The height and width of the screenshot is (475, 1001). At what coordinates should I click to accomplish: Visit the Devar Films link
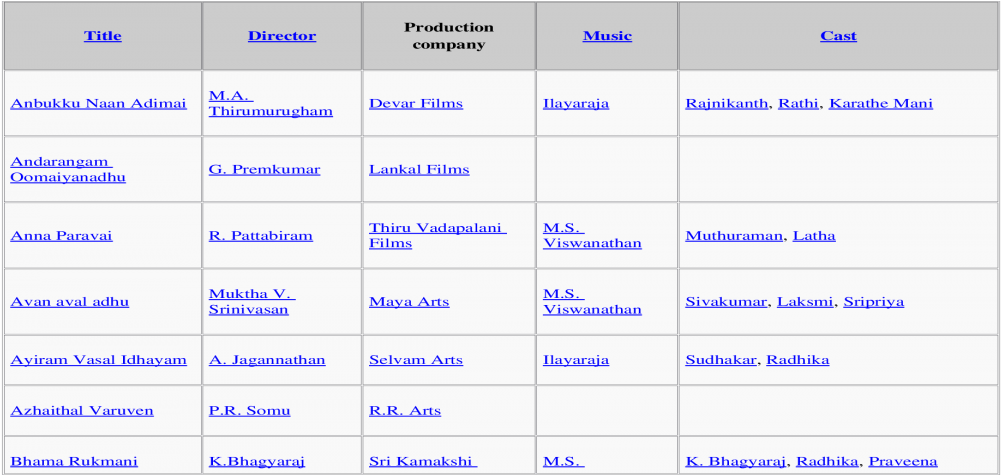coord(416,103)
